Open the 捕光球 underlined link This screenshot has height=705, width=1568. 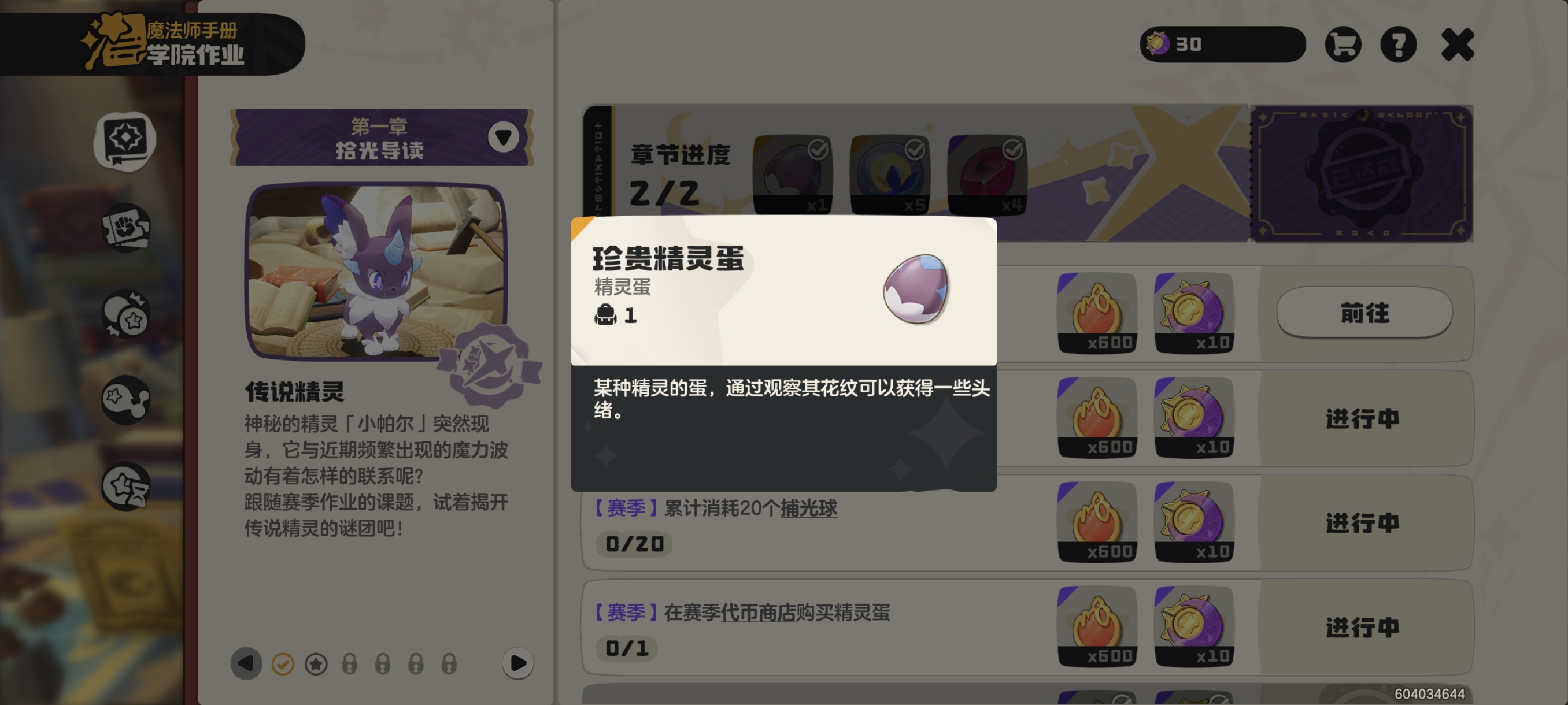(x=808, y=508)
